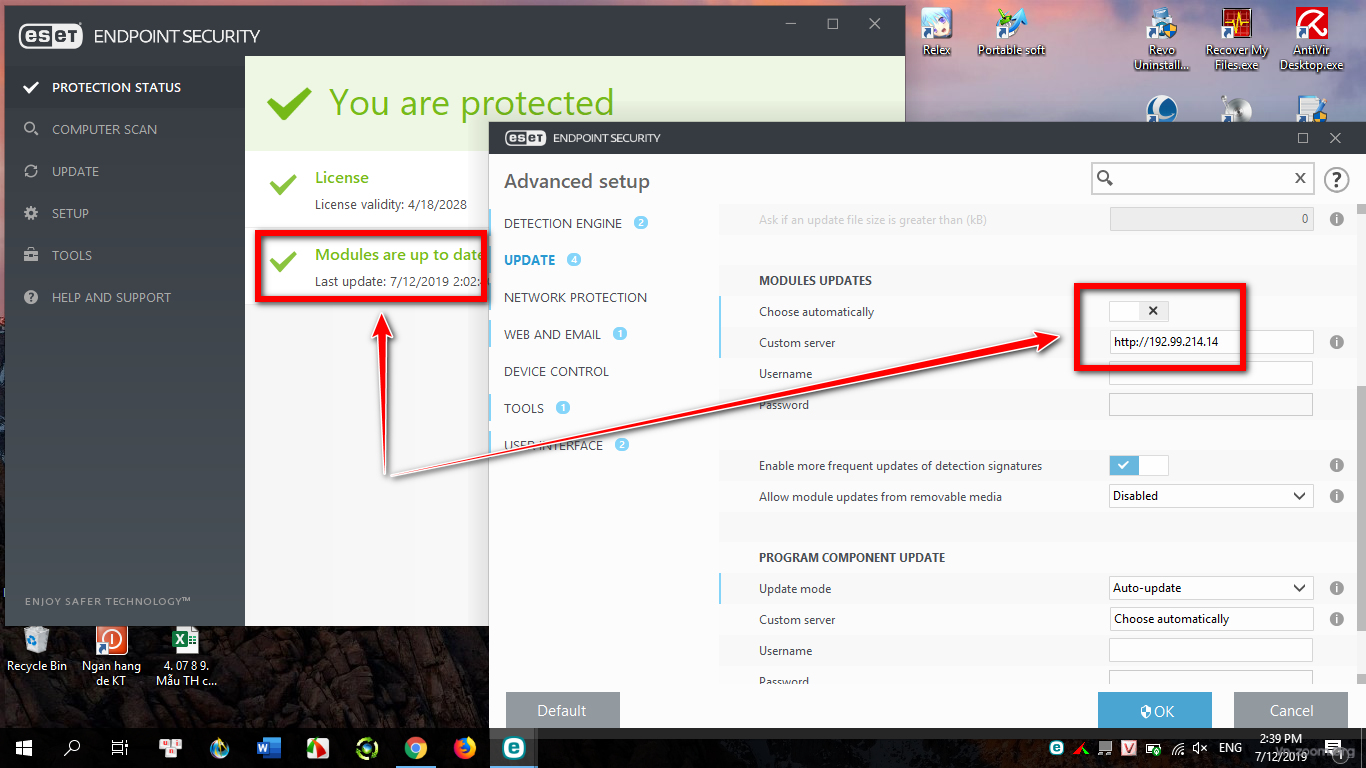The height and width of the screenshot is (768, 1366).
Task: Enable the Choose automatically toggle
Action: point(1139,311)
